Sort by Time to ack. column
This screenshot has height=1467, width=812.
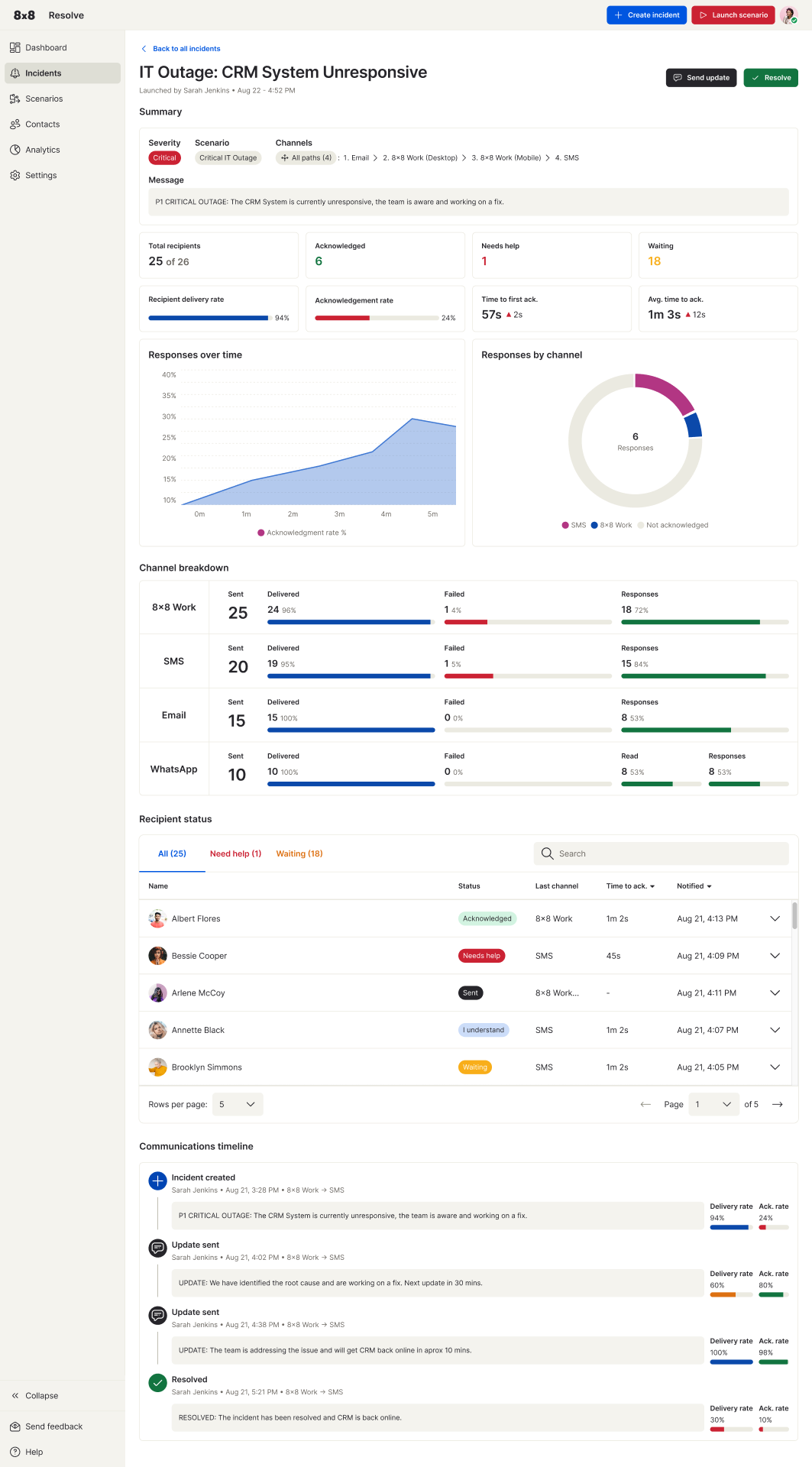coord(630,886)
